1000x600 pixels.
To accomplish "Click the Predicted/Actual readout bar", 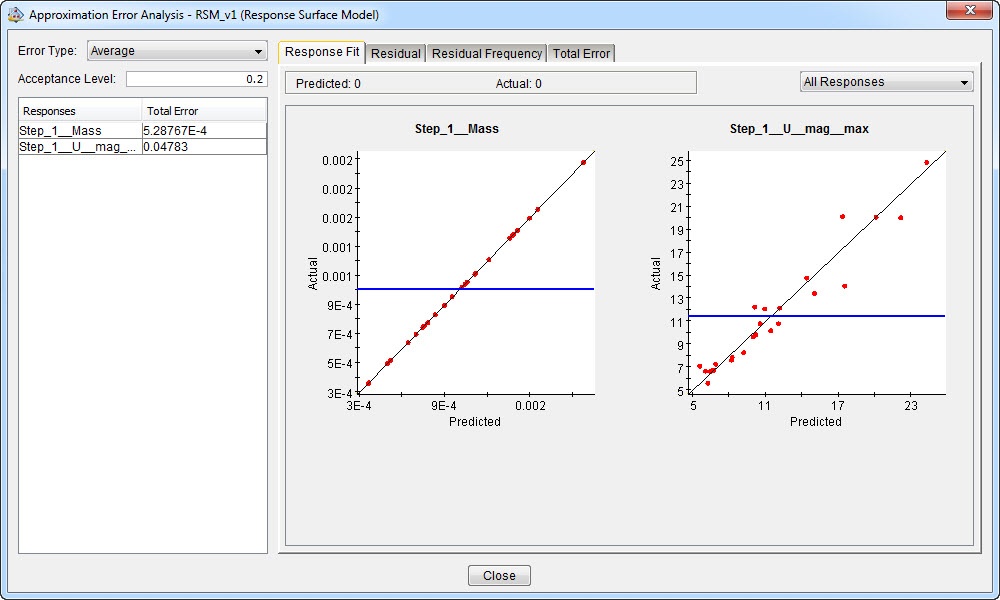I will [490, 83].
